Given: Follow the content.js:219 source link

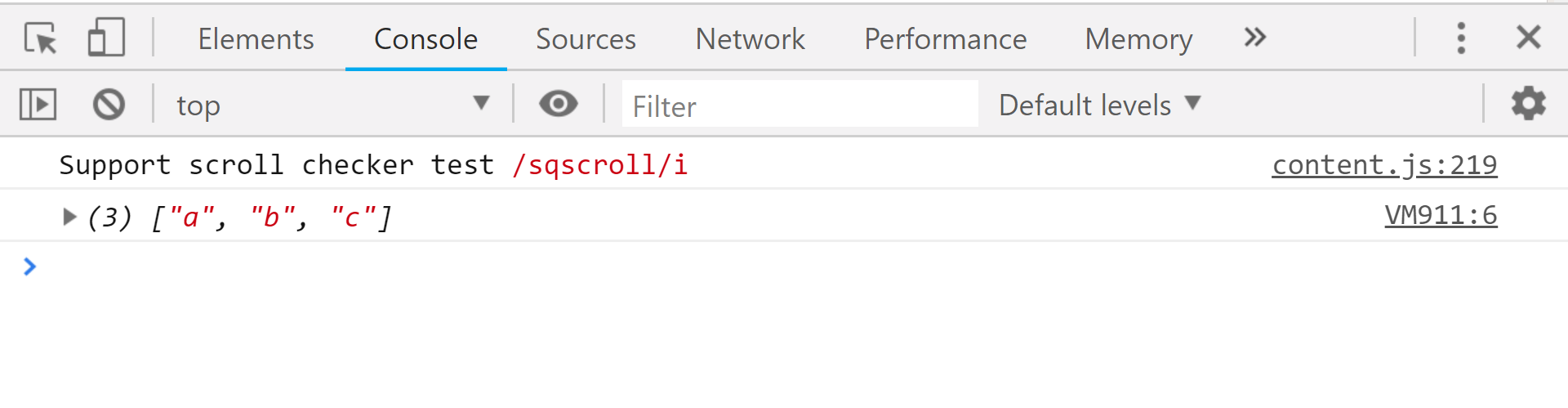Looking at the screenshot, I should click(1384, 165).
